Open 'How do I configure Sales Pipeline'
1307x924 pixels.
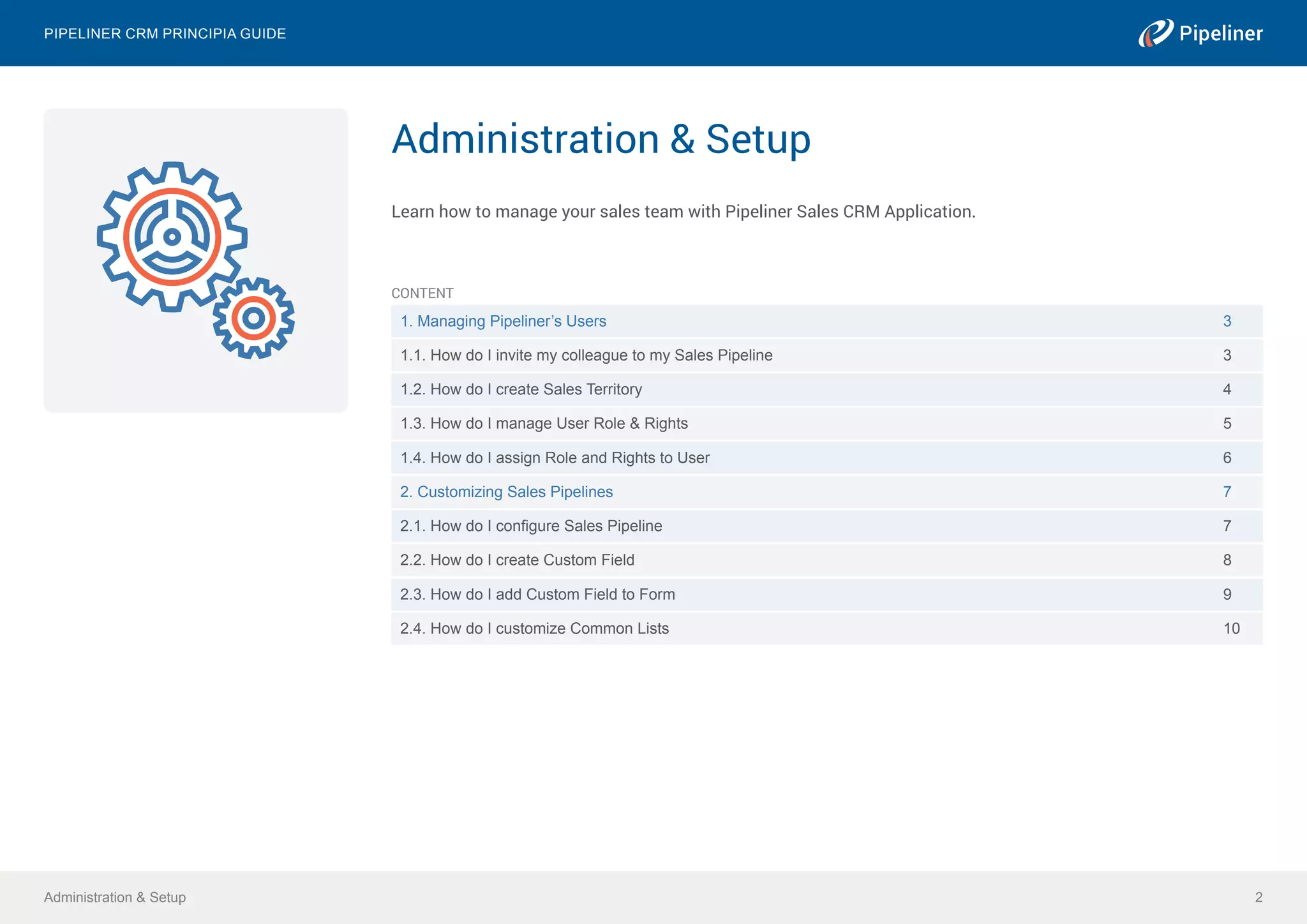click(531, 526)
